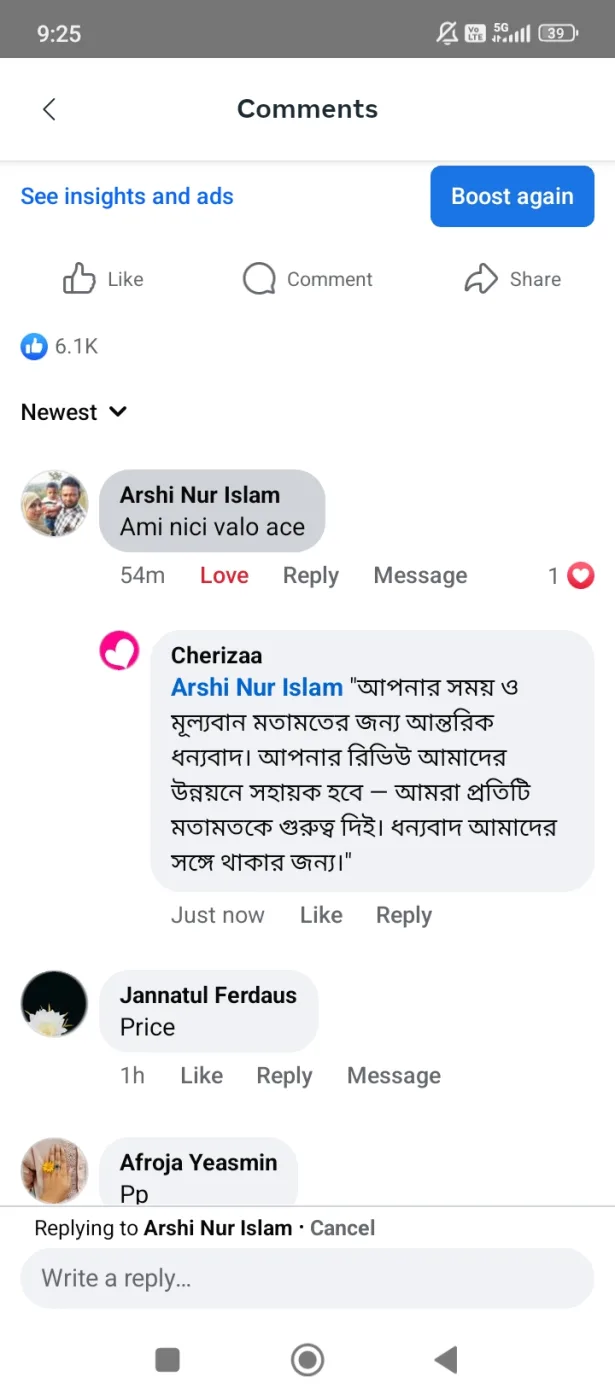Viewport: 615px width, 1400px height.
Task: Open the Newest sort dropdown
Action: point(74,412)
